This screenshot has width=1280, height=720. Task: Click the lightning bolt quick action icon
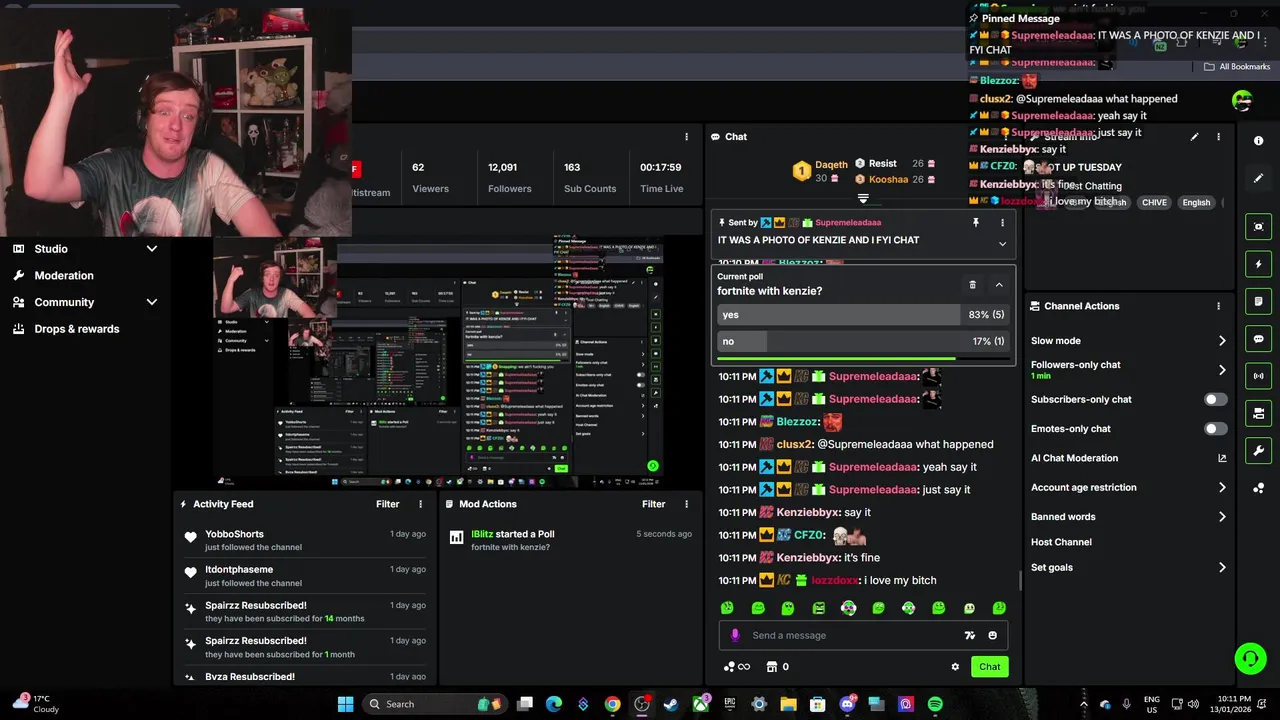1258,264
